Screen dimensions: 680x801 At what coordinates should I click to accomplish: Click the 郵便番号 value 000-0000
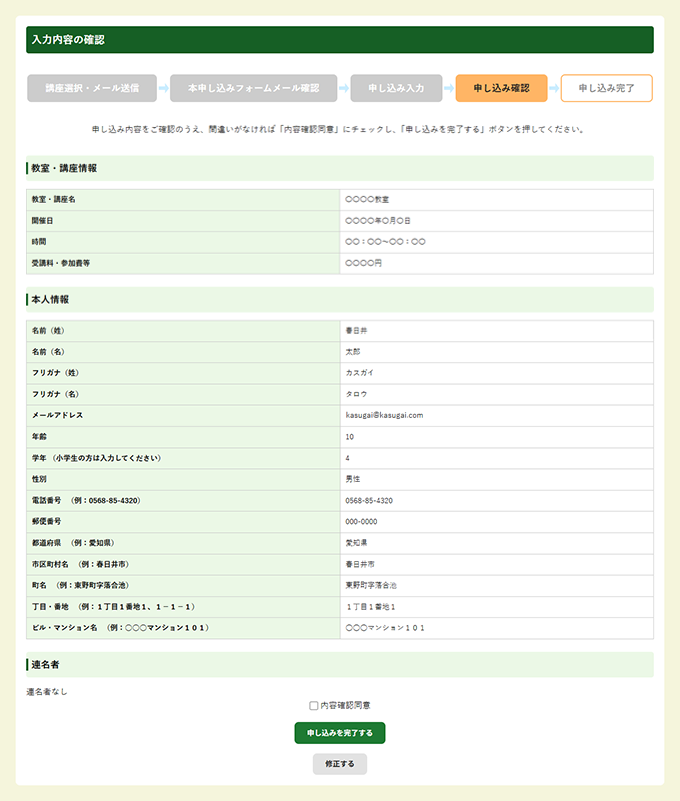(x=361, y=521)
